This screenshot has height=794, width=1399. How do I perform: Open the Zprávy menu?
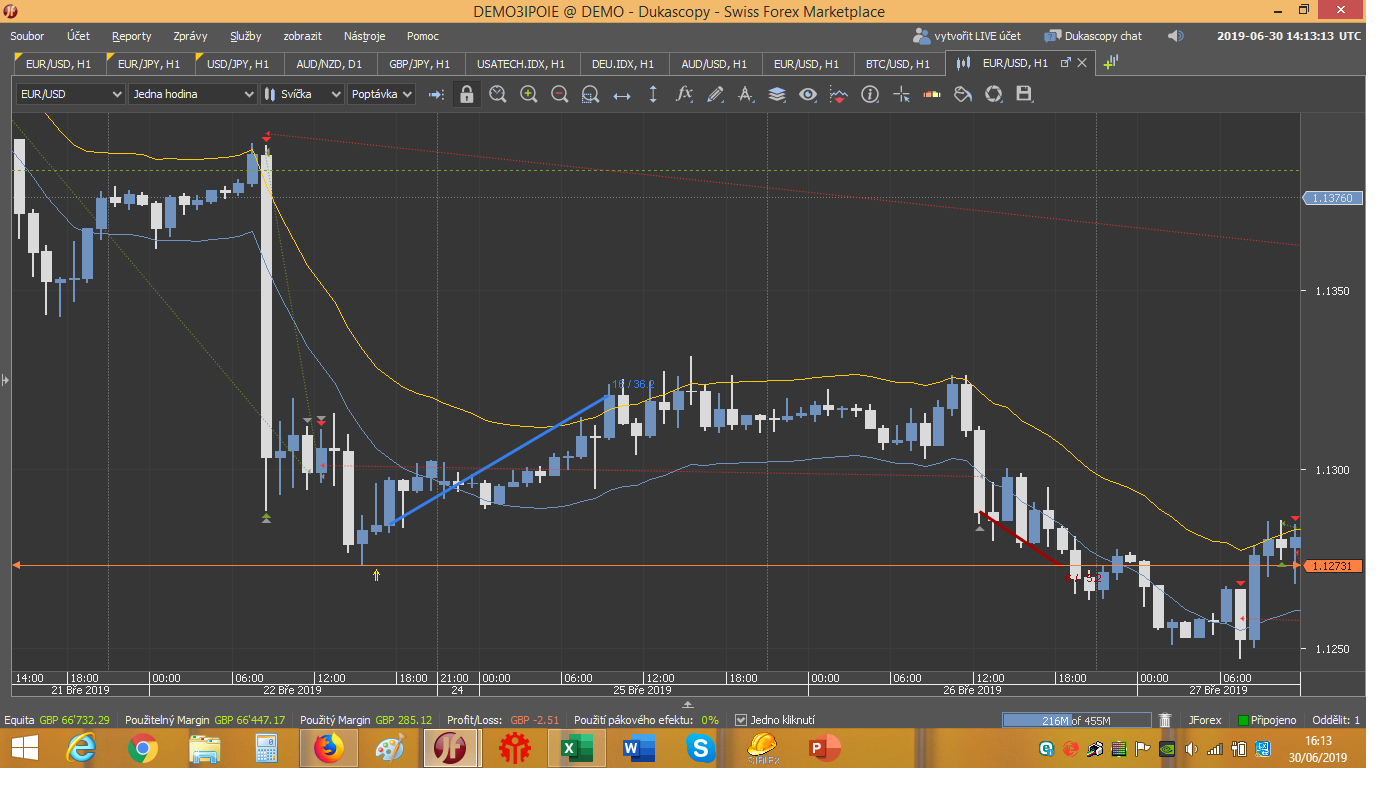pos(190,36)
